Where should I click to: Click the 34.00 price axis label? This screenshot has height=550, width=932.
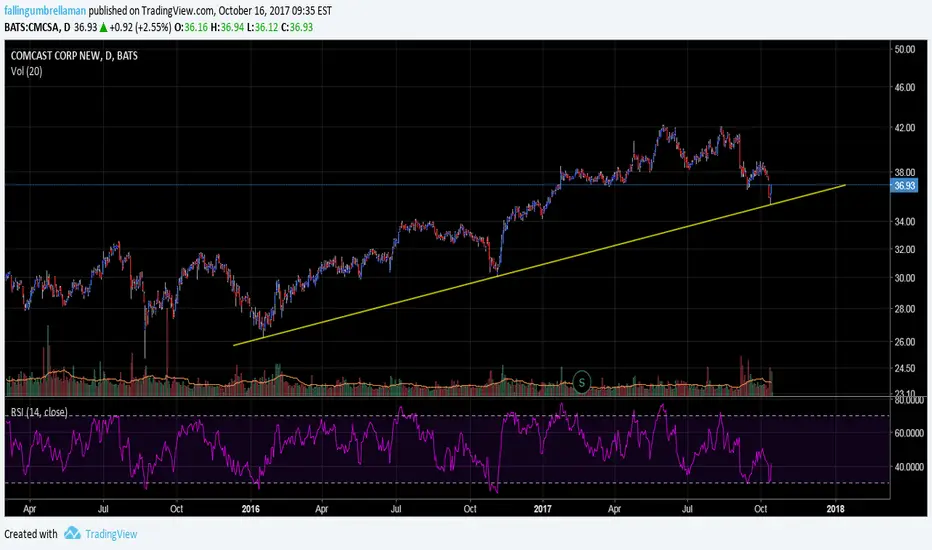[905, 222]
